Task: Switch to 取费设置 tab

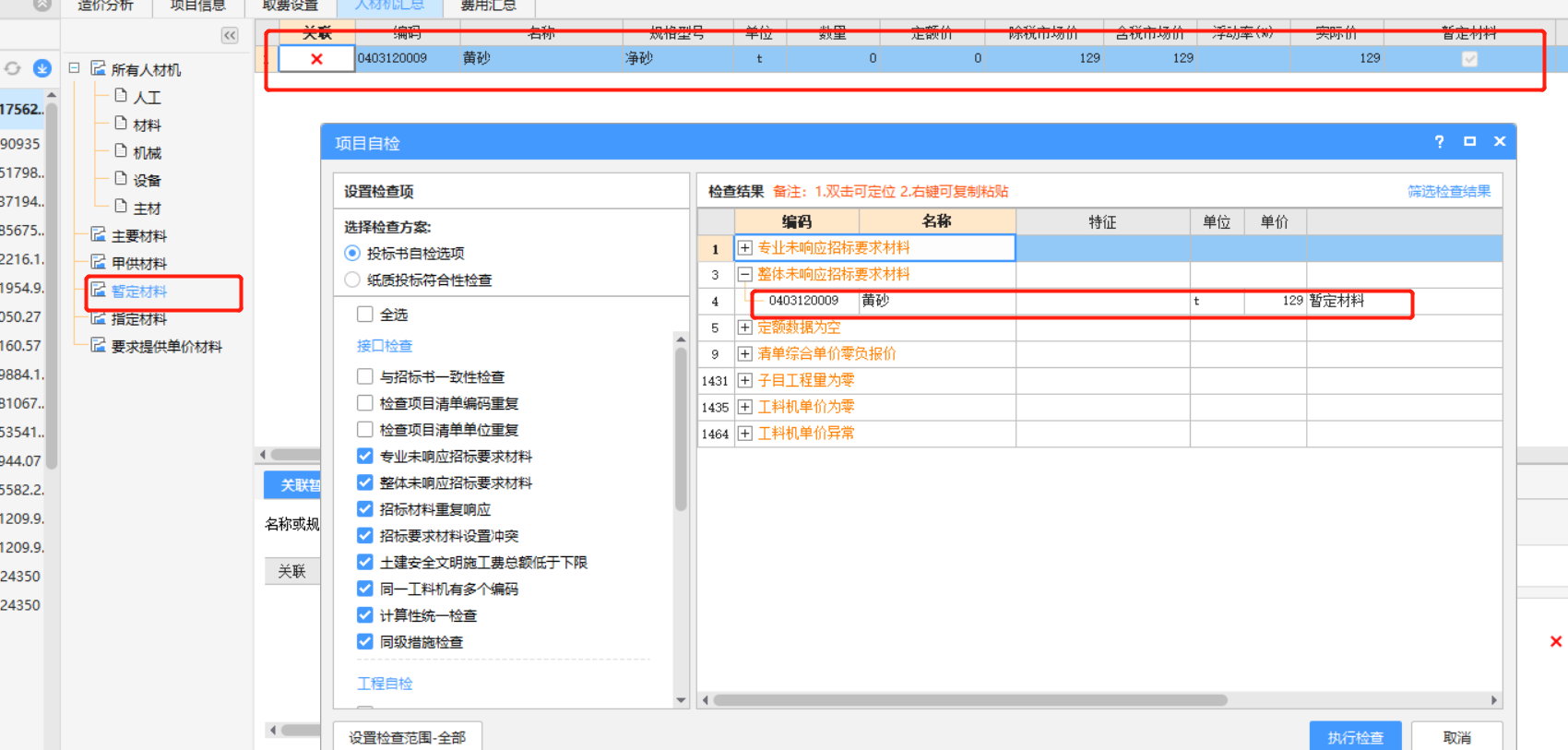Action: pyautogui.click(x=291, y=6)
